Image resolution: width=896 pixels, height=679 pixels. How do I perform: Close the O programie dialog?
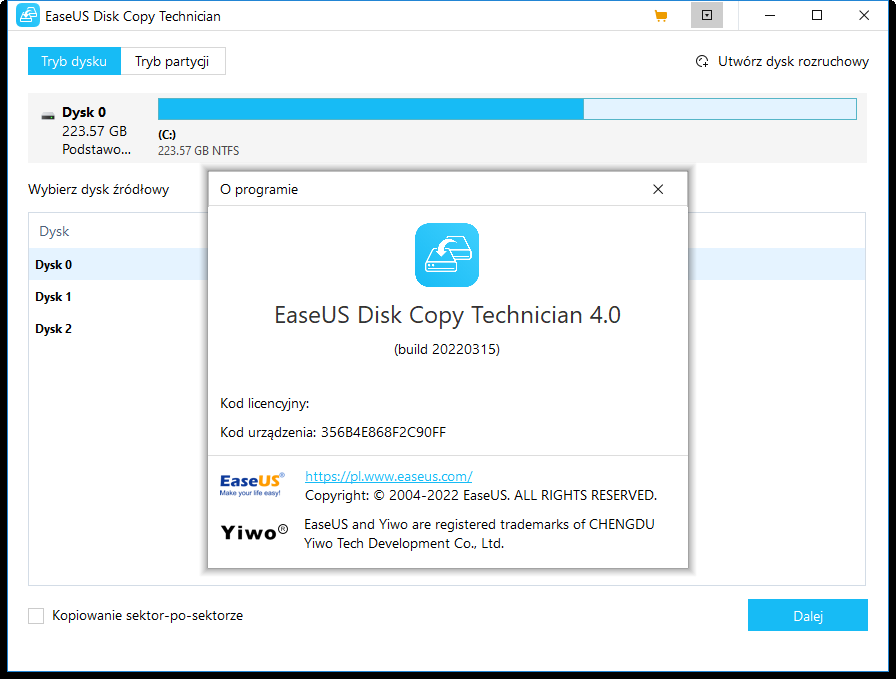(658, 189)
